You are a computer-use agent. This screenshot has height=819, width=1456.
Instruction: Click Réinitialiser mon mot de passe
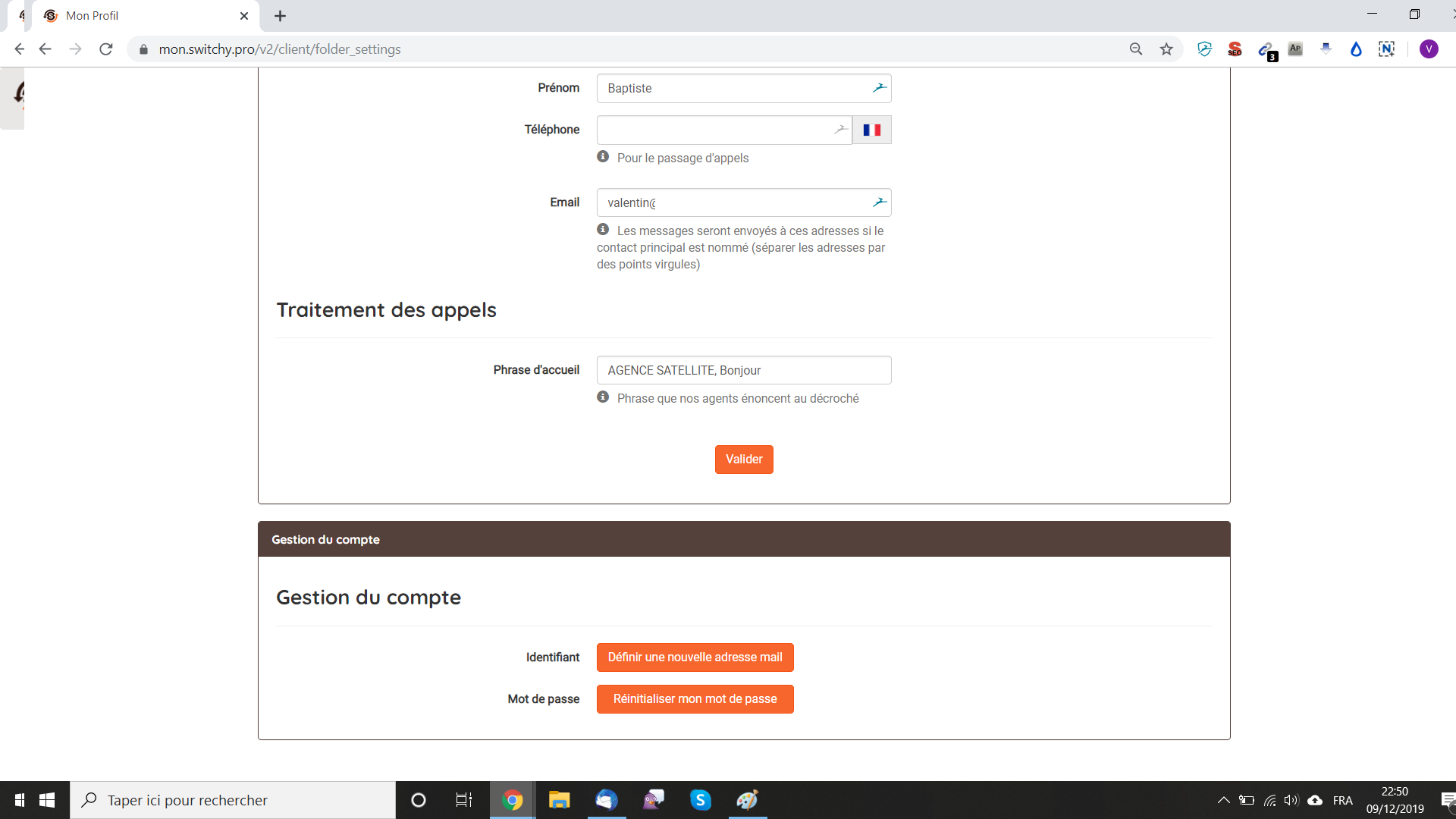(x=695, y=699)
